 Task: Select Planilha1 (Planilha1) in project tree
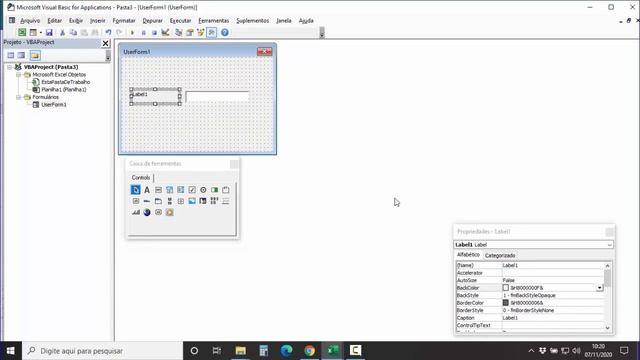click(x=64, y=89)
